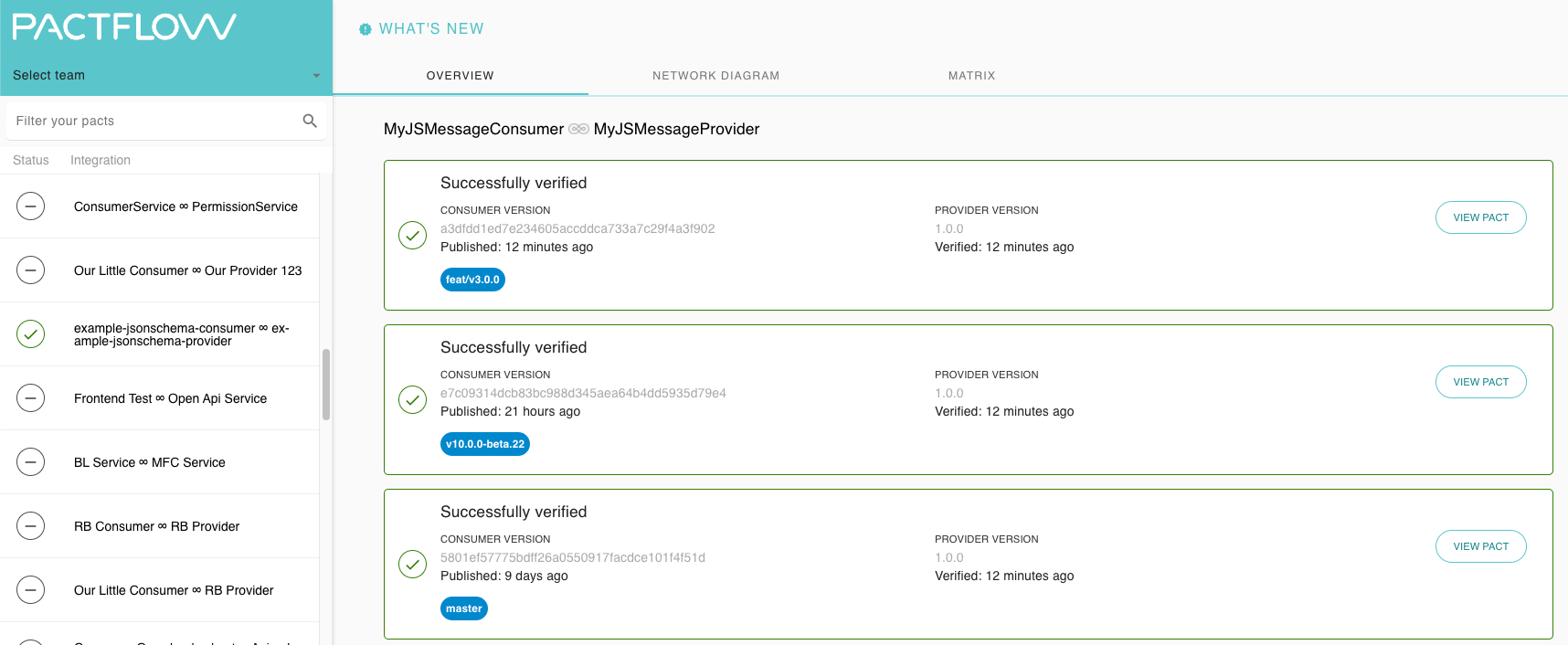Click the master tag

click(x=464, y=608)
